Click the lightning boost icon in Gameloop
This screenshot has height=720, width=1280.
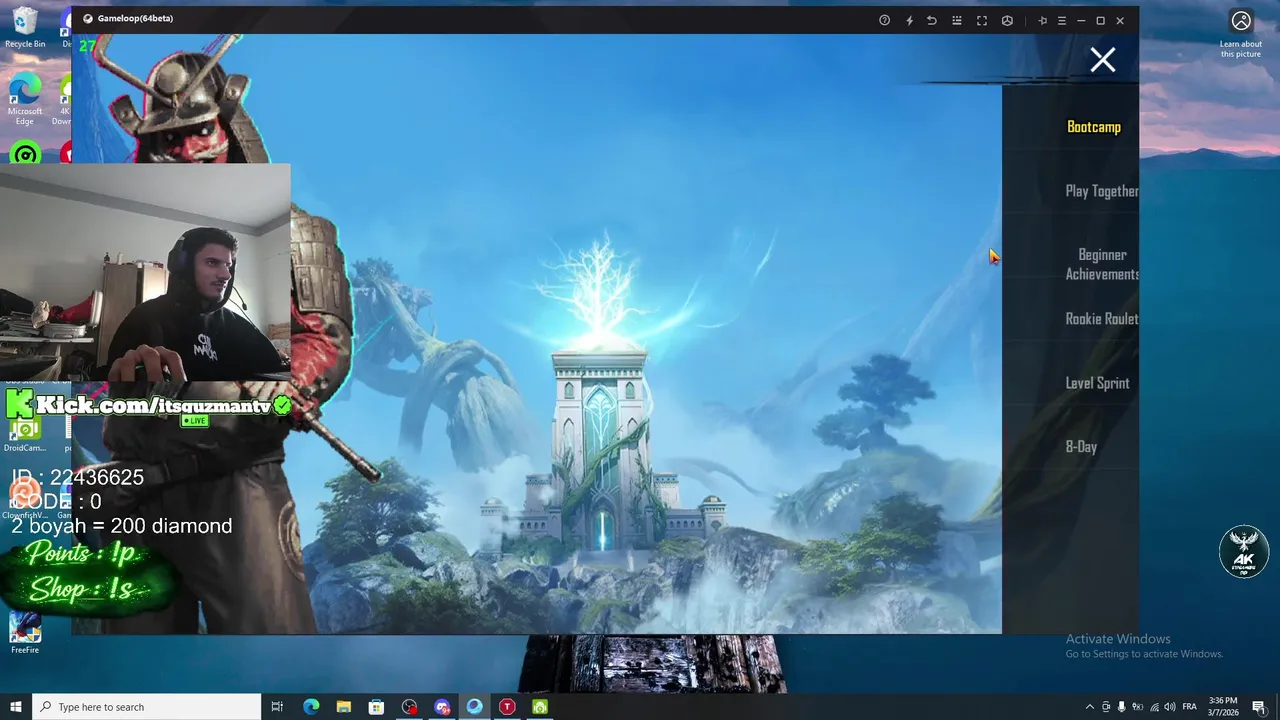pos(909,20)
